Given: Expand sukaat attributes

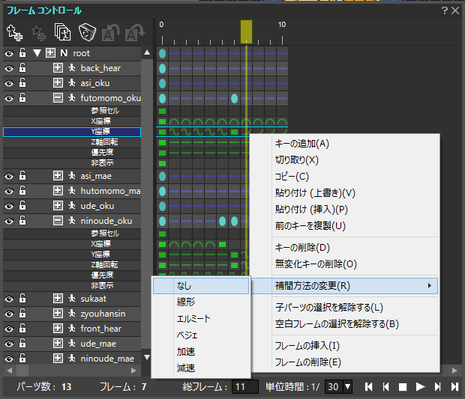Looking at the screenshot, I should tap(58, 298).
